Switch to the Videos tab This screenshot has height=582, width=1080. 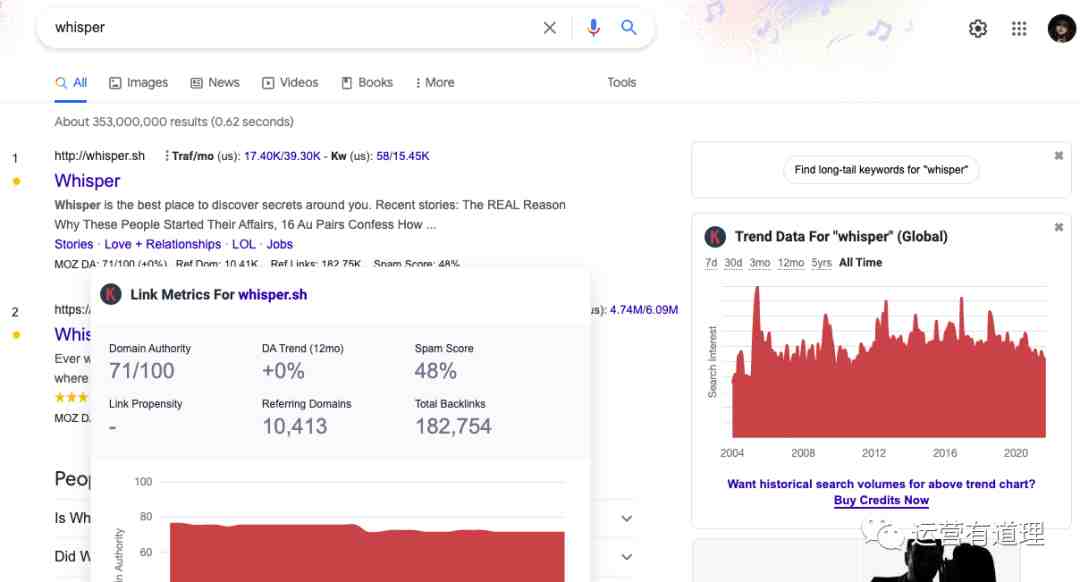(290, 83)
